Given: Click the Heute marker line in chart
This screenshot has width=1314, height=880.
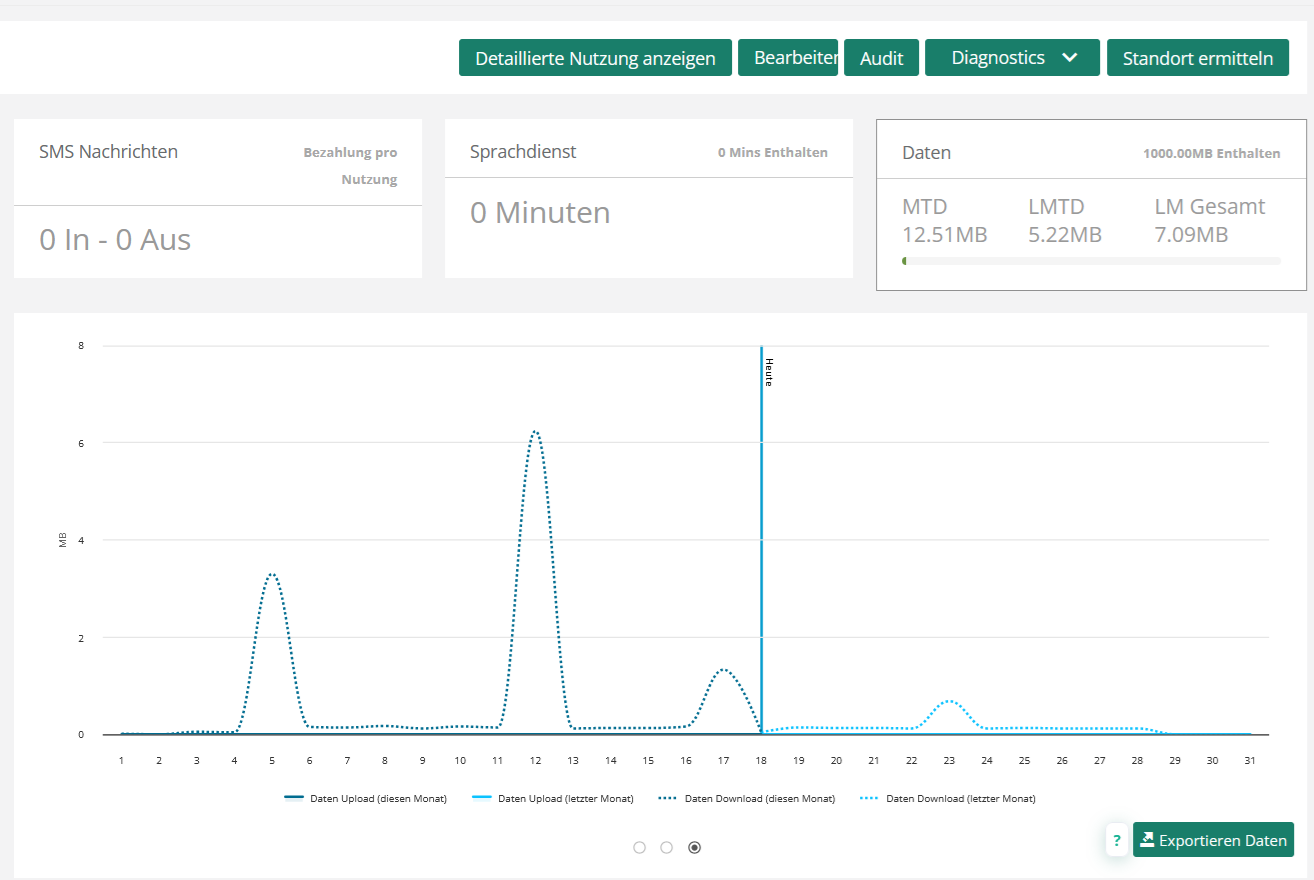Looking at the screenshot, I should point(761,520).
